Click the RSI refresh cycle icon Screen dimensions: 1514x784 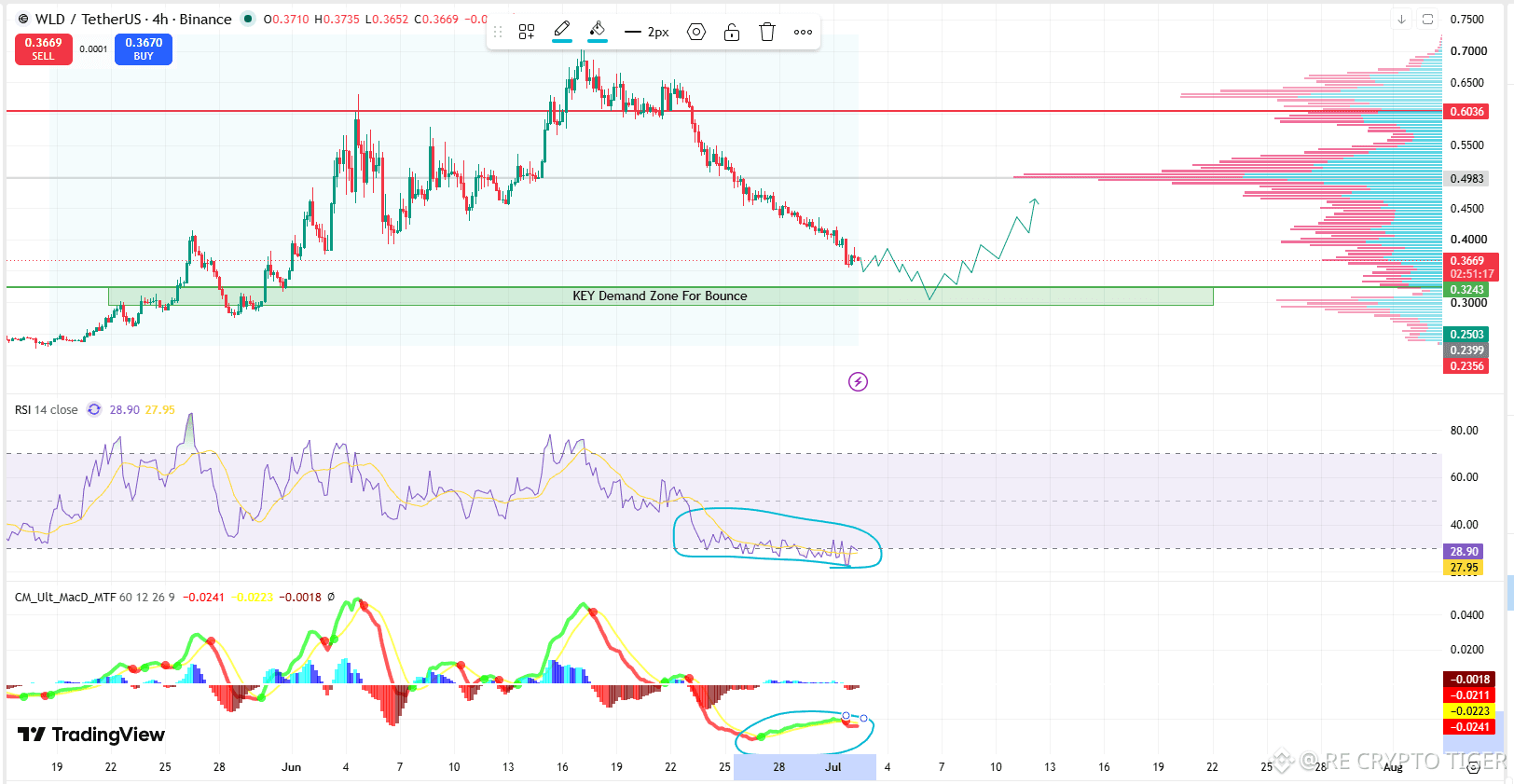(94, 409)
